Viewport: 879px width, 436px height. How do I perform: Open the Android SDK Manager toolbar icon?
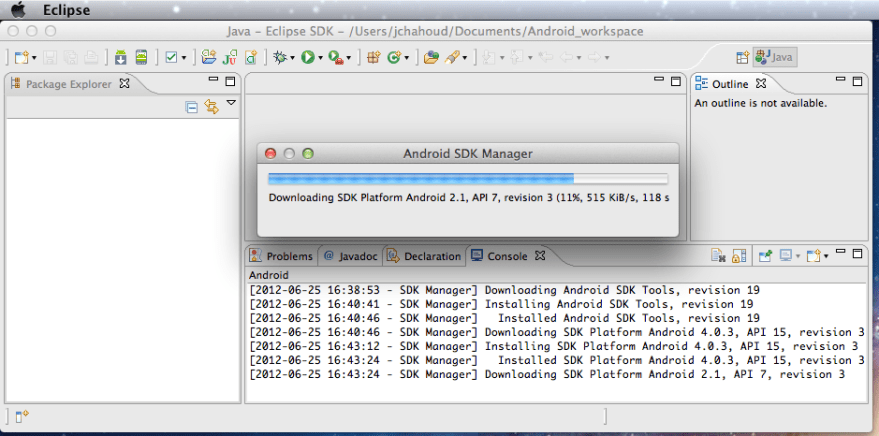coord(120,58)
